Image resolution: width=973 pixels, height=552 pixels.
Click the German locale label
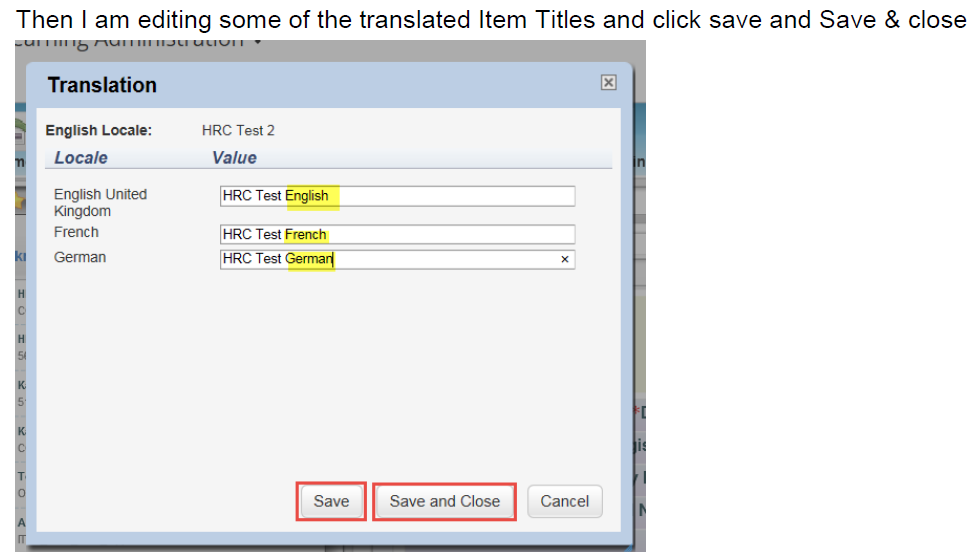tap(80, 257)
